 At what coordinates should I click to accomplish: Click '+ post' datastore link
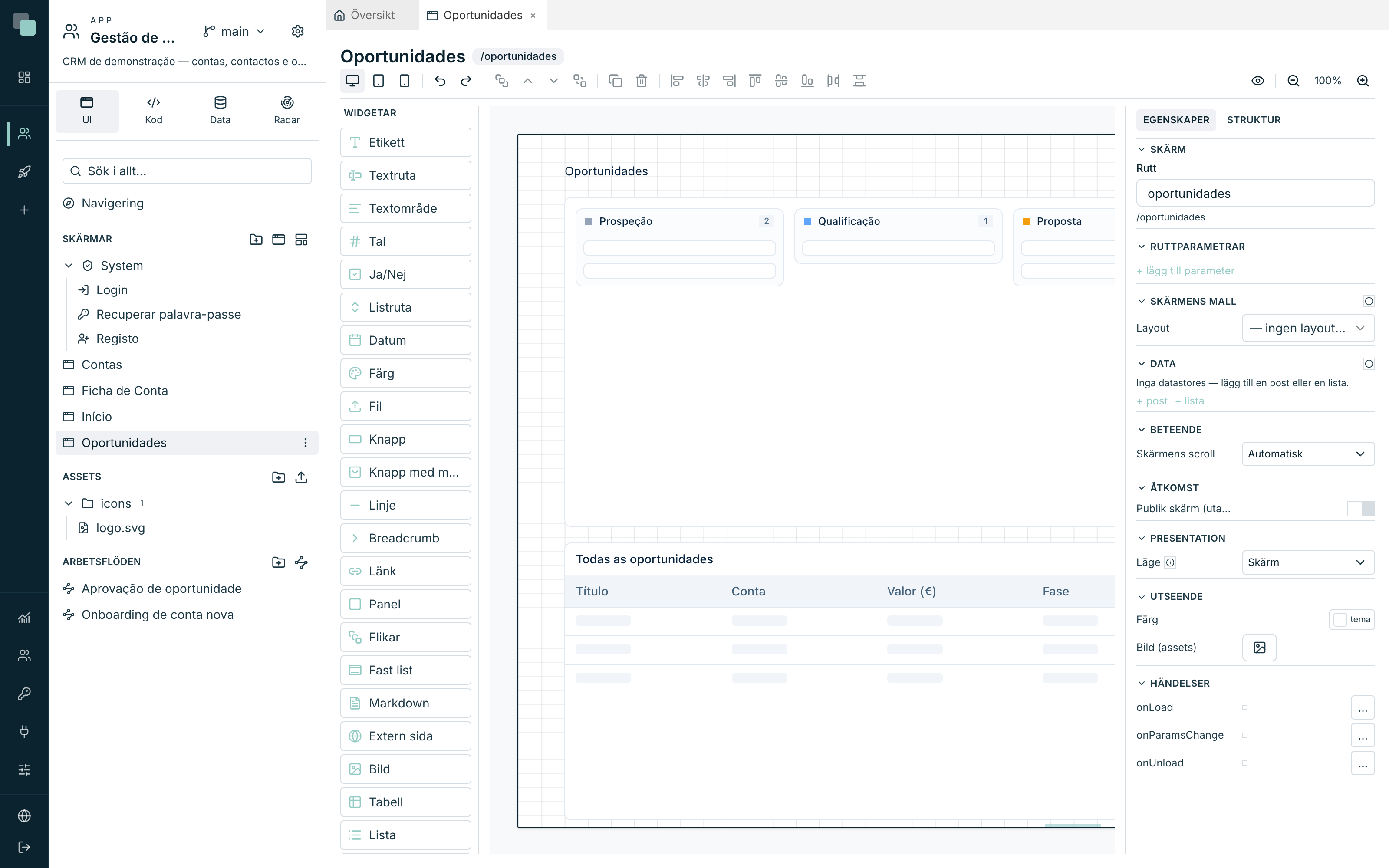pos(1152,401)
